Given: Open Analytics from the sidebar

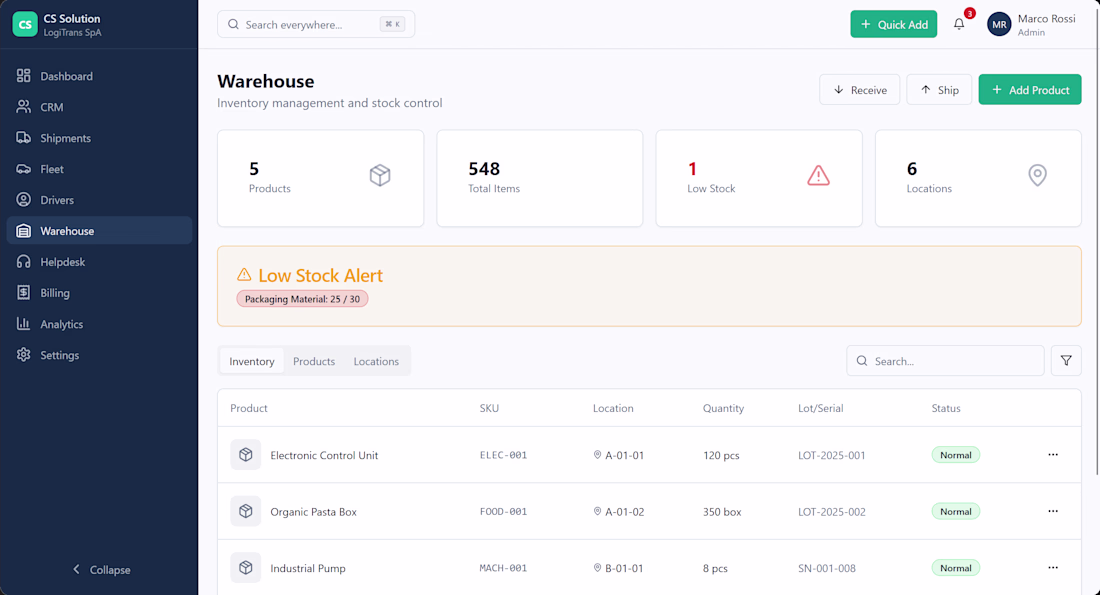Looking at the screenshot, I should point(61,324).
